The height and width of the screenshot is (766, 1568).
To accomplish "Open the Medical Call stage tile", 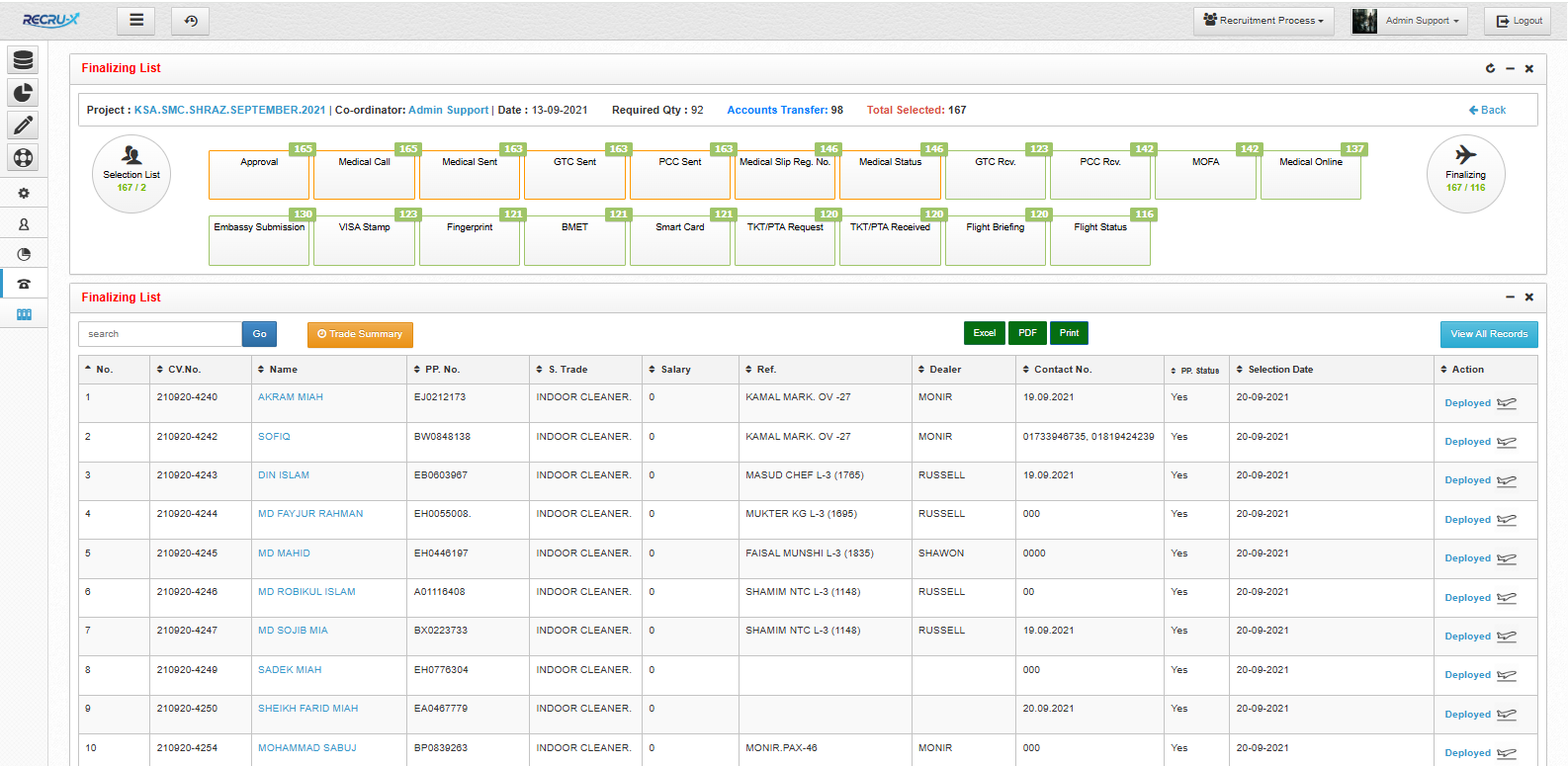I will tap(365, 174).
